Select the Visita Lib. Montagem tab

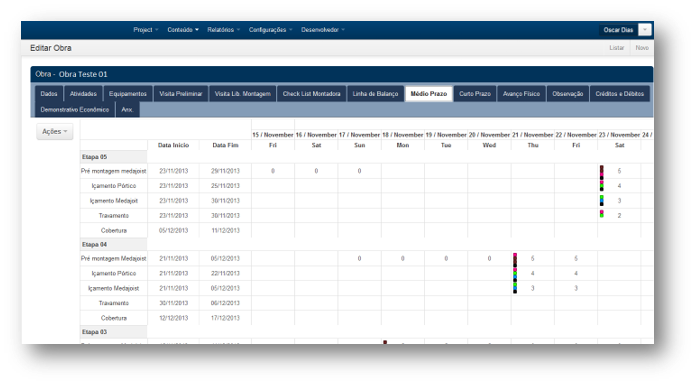(242, 93)
